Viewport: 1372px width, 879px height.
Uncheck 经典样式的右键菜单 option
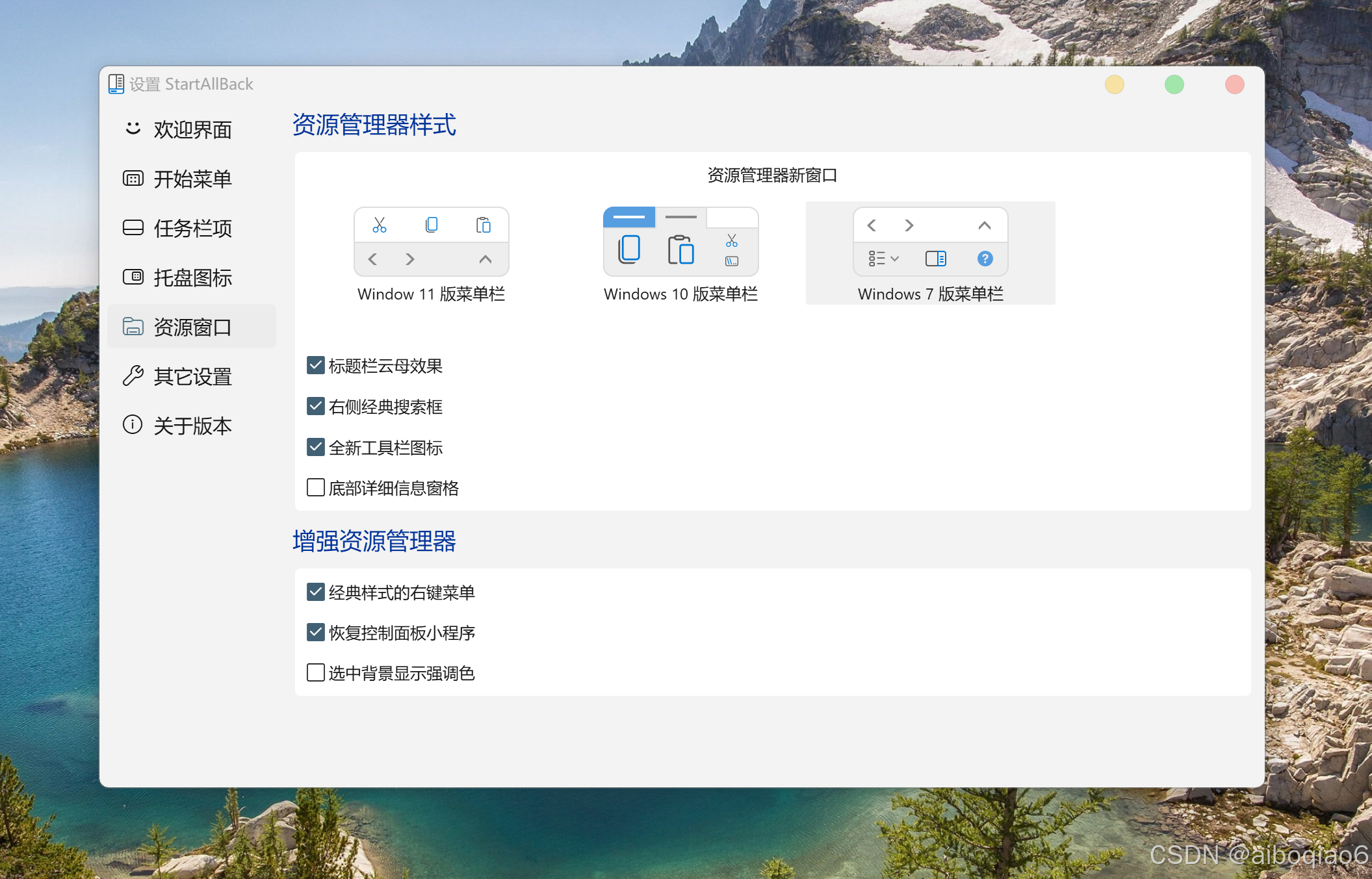(316, 592)
